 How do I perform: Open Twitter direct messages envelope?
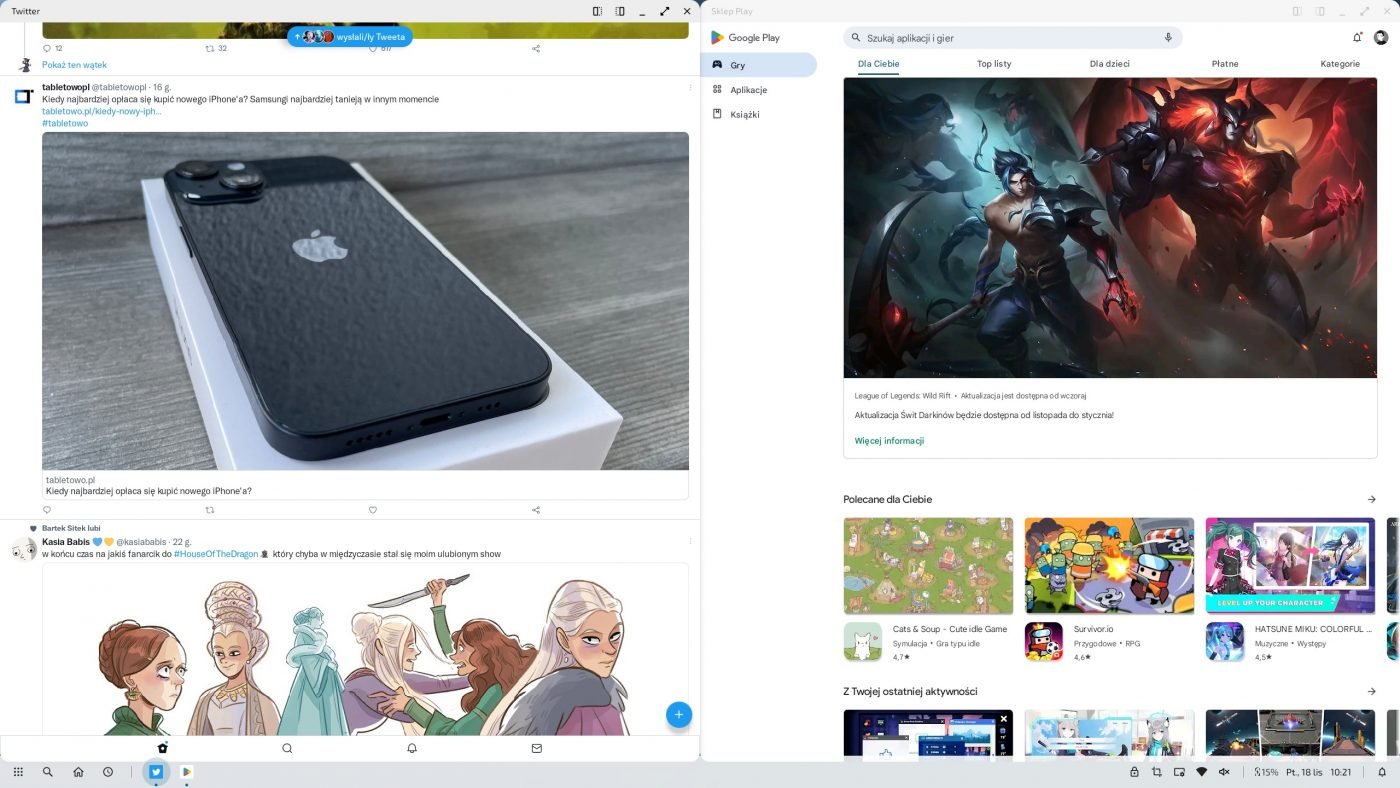537,748
